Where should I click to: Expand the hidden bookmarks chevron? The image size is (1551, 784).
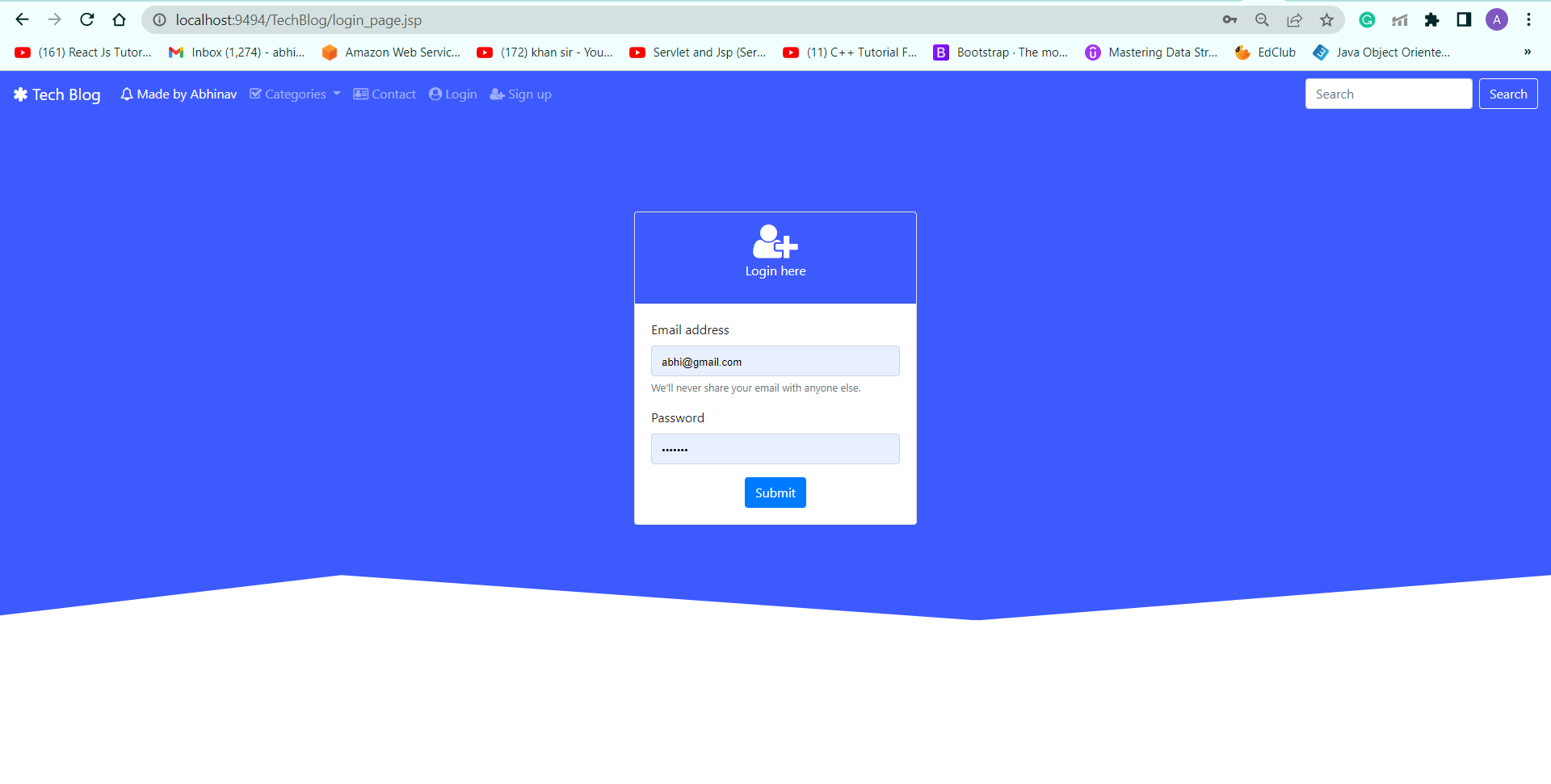click(1528, 52)
